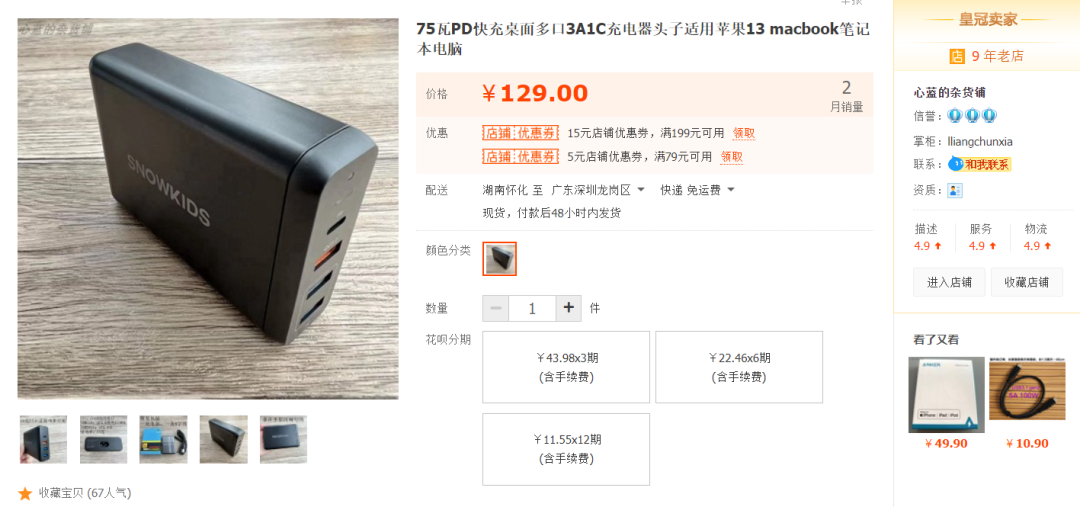Click the 收藏店铺 button
This screenshot has width=1080, height=507.
[x=1026, y=282]
